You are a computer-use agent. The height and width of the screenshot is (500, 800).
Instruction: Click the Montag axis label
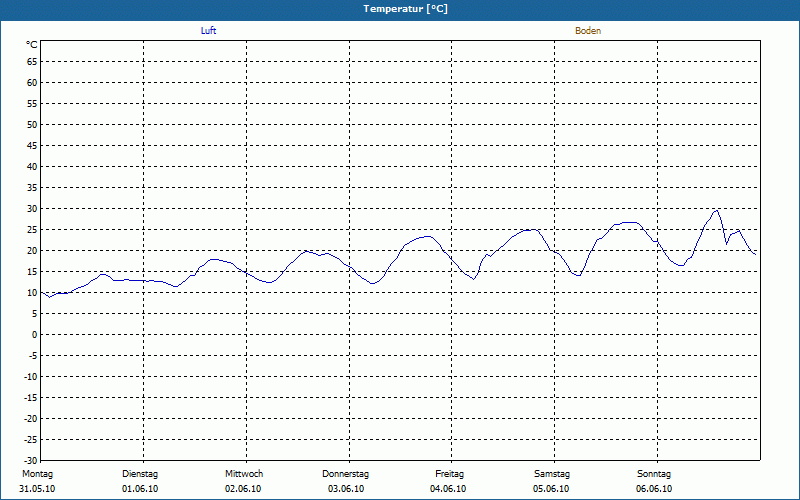(38, 474)
